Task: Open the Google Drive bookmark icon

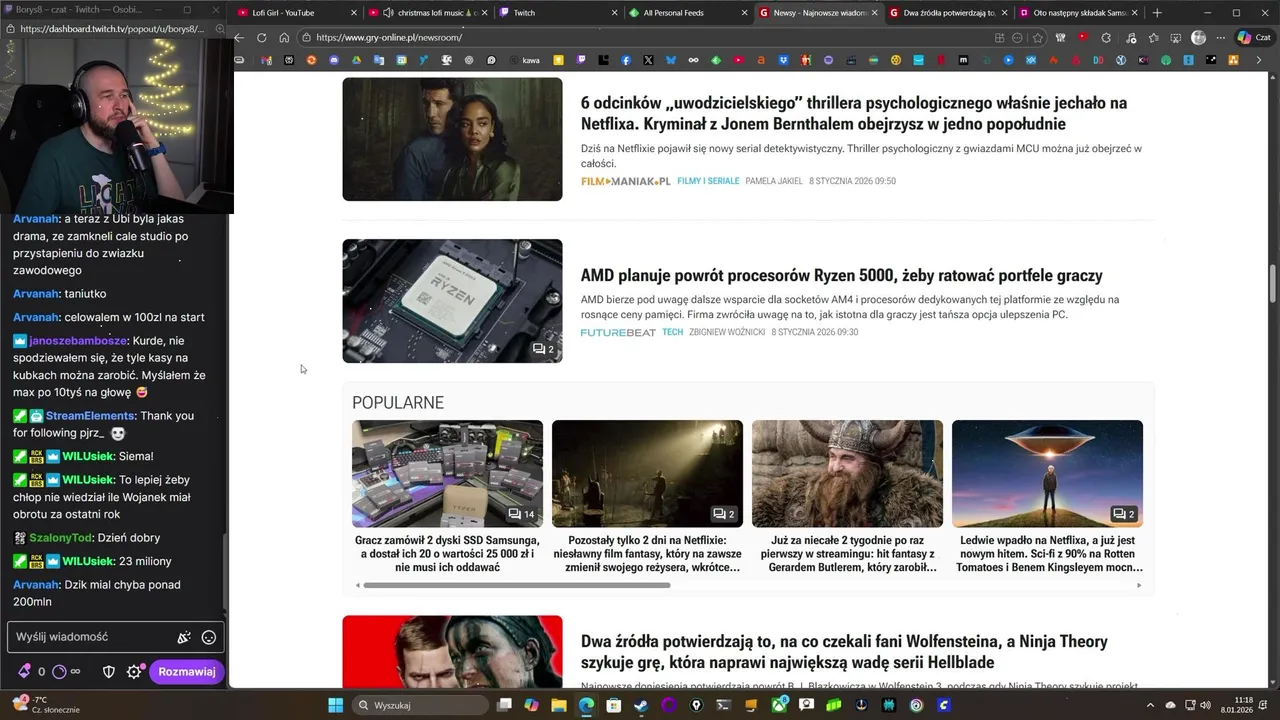Action: tap(356, 60)
